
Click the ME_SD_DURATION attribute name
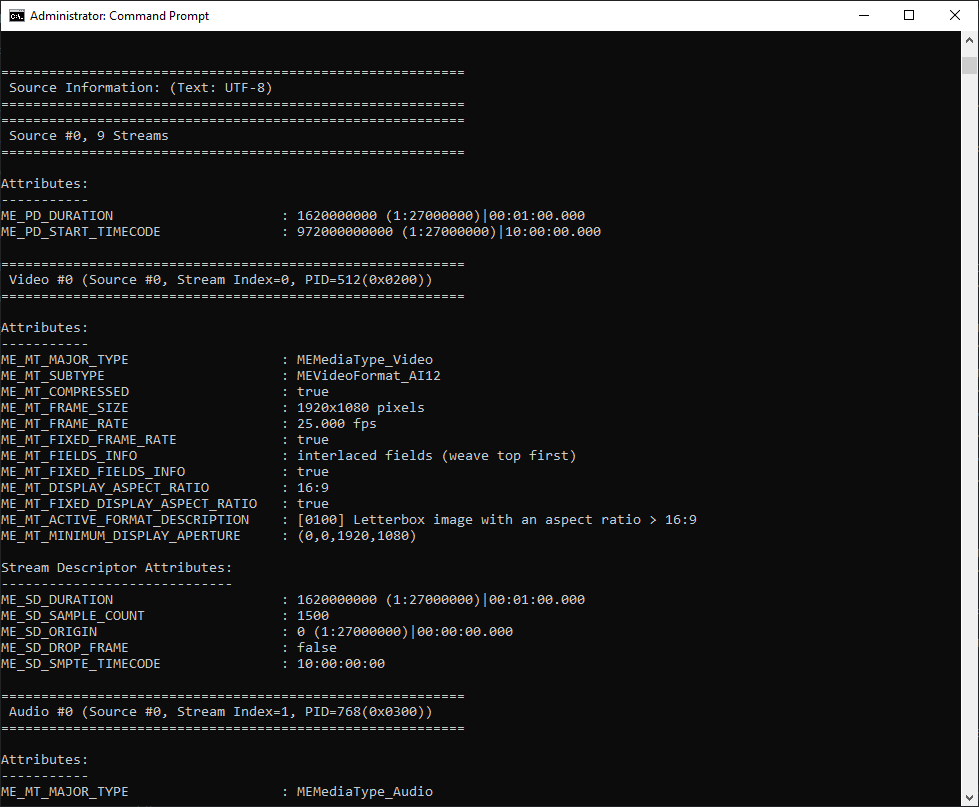57,600
